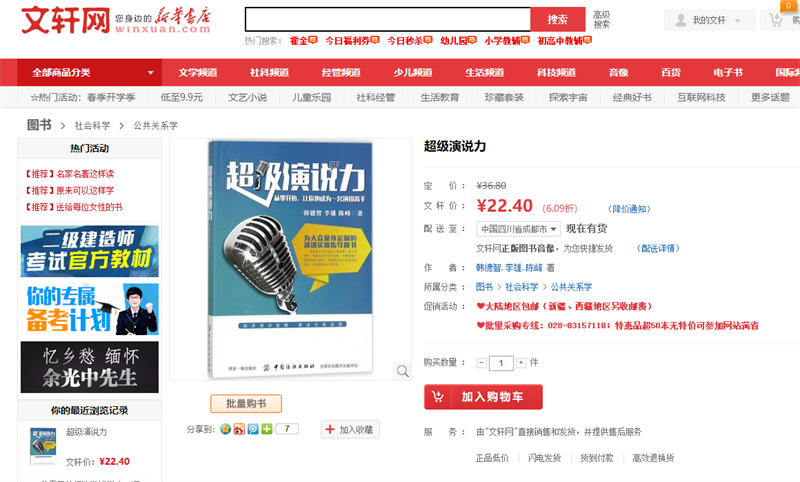
Task: Increase purchase quantity with plus button
Action: 520,363
